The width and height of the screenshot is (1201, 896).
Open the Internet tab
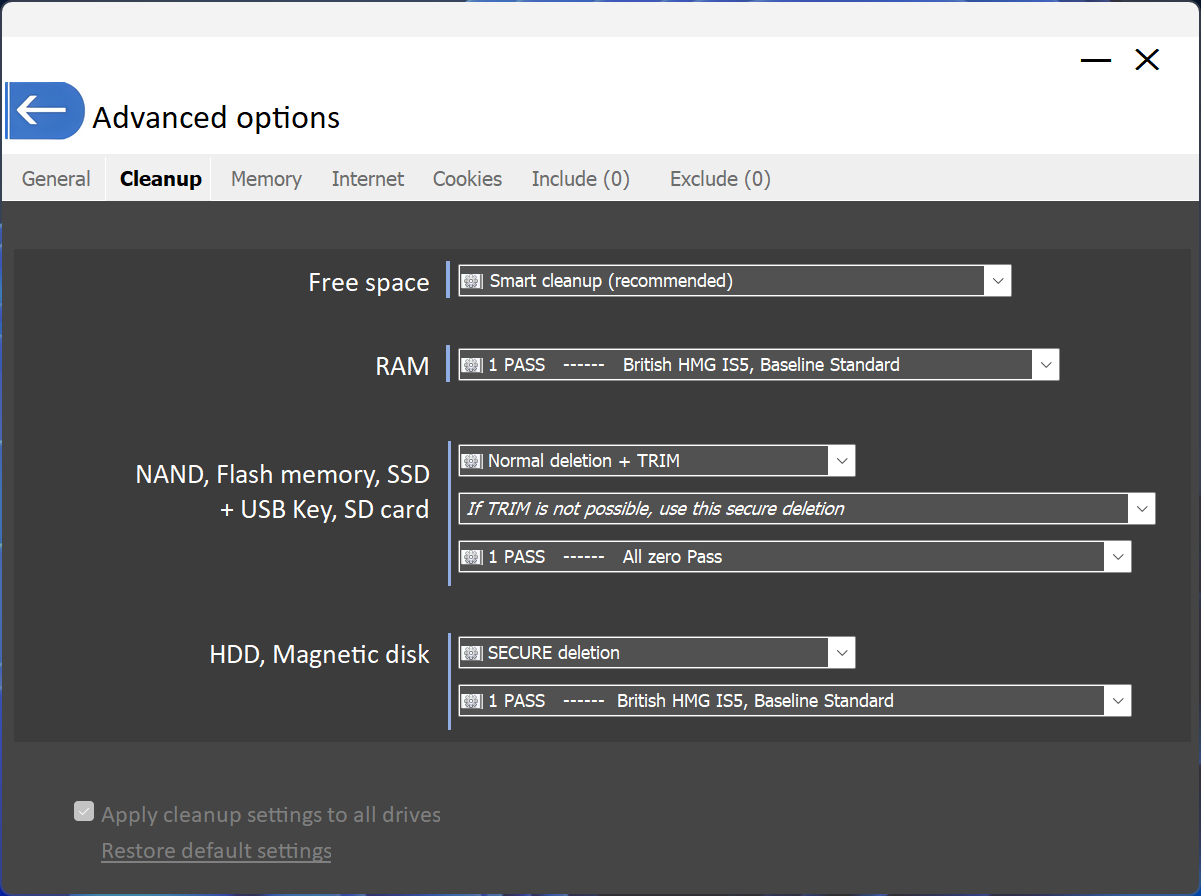click(x=368, y=179)
